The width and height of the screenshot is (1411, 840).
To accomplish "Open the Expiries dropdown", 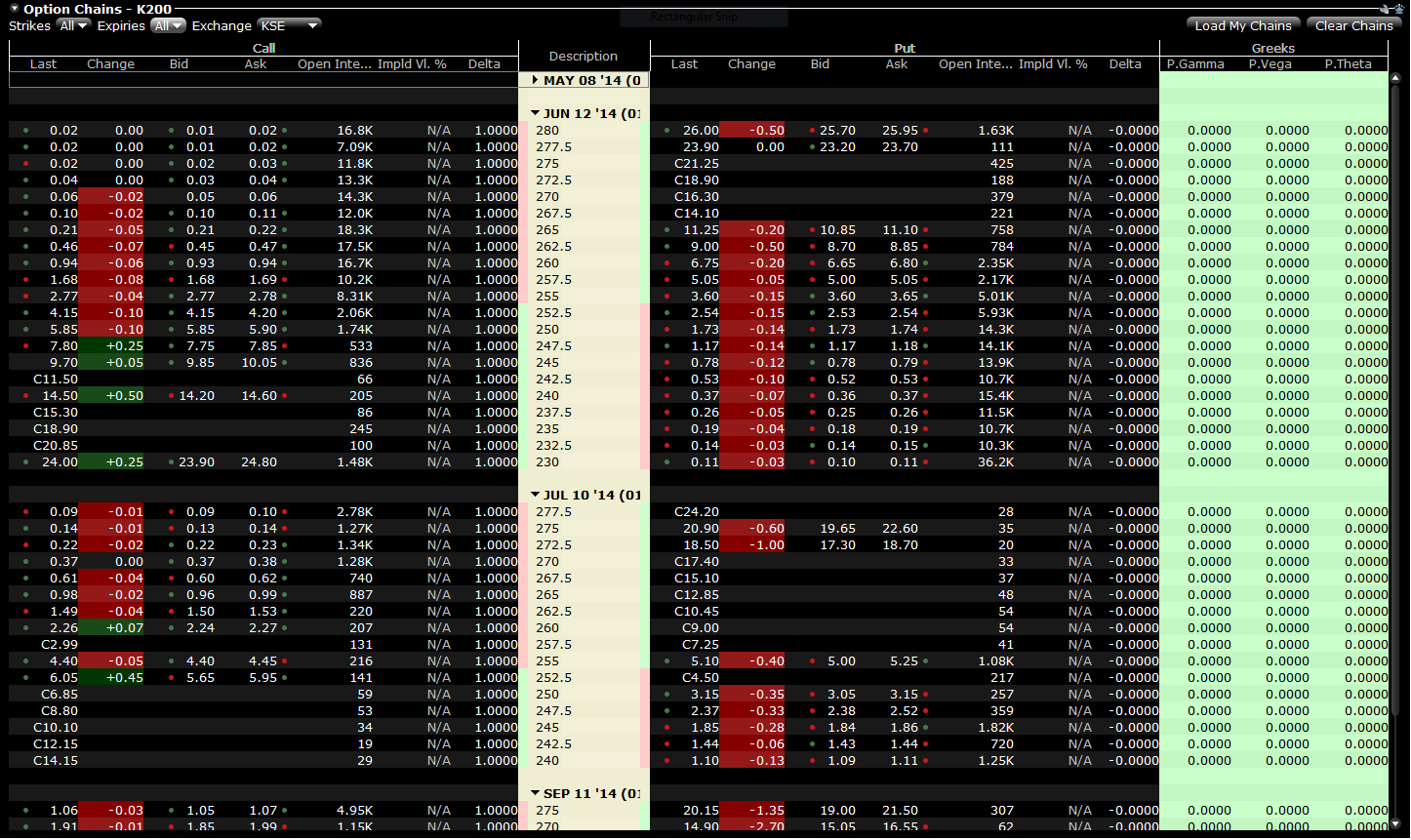I will (168, 25).
